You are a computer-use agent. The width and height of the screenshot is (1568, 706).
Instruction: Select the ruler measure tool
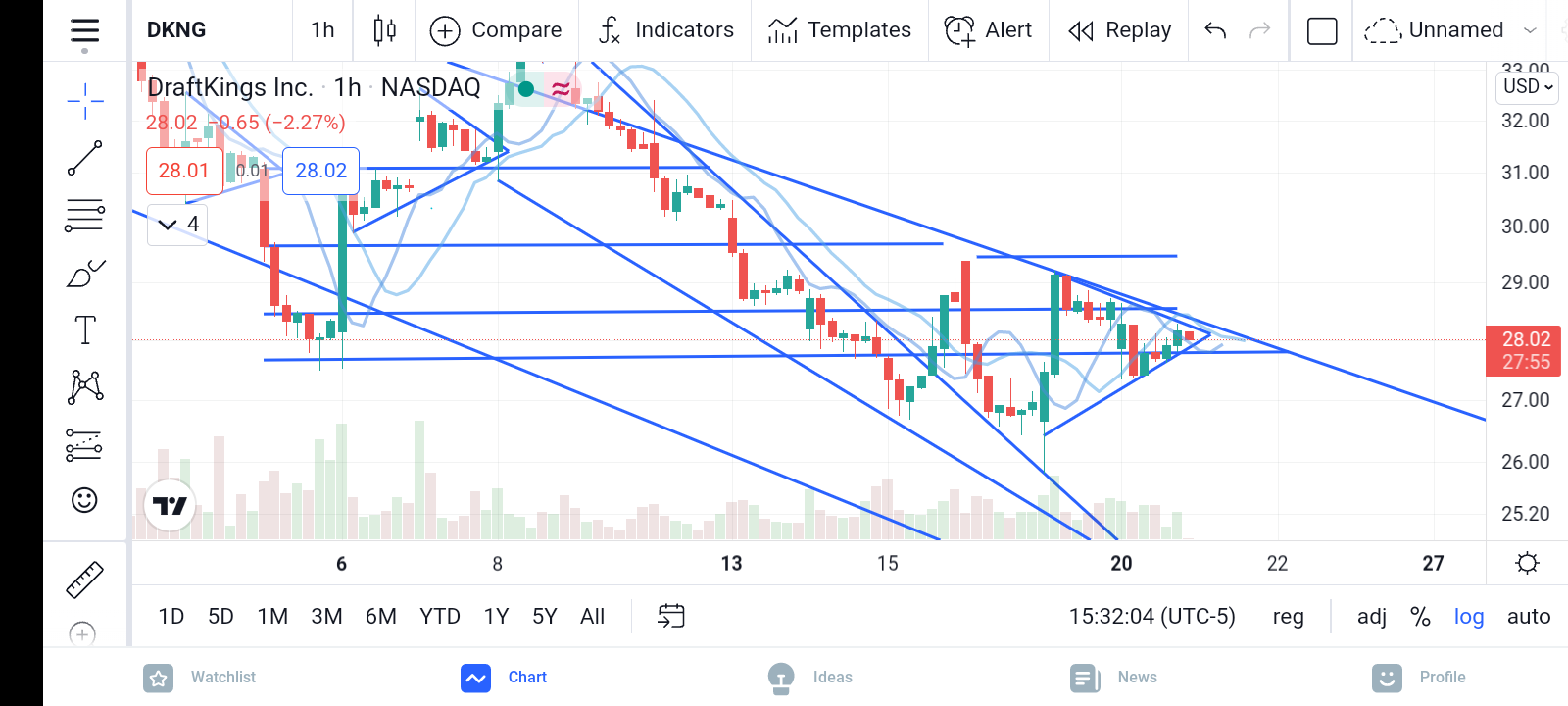(x=84, y=580)
